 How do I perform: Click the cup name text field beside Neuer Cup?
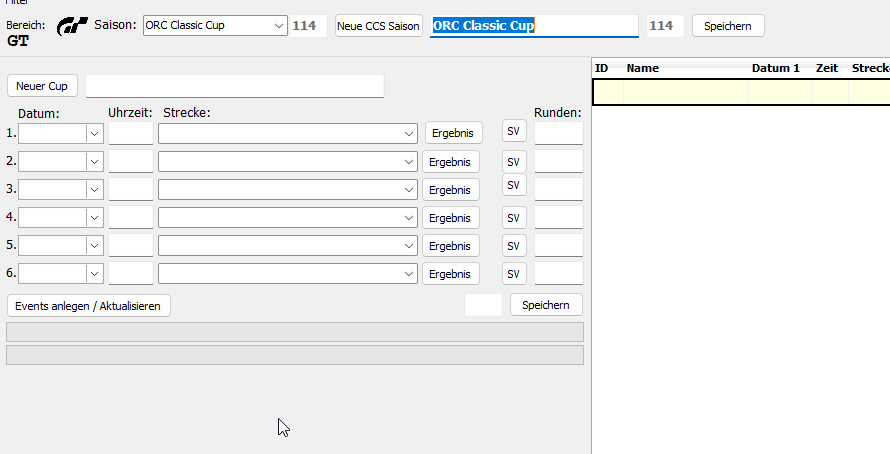(235, 86)
